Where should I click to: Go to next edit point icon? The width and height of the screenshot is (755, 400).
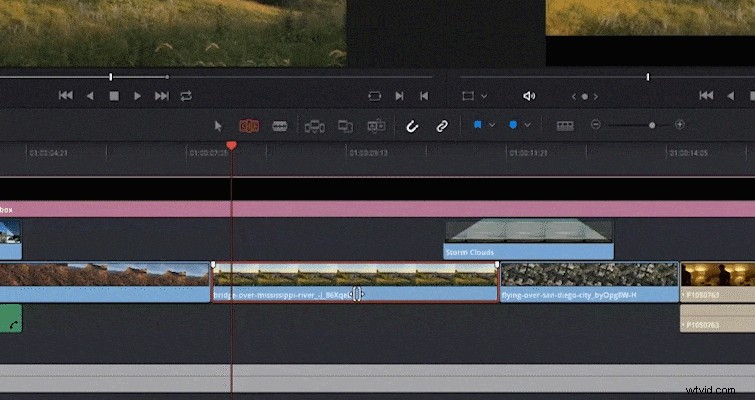(399, 96)
